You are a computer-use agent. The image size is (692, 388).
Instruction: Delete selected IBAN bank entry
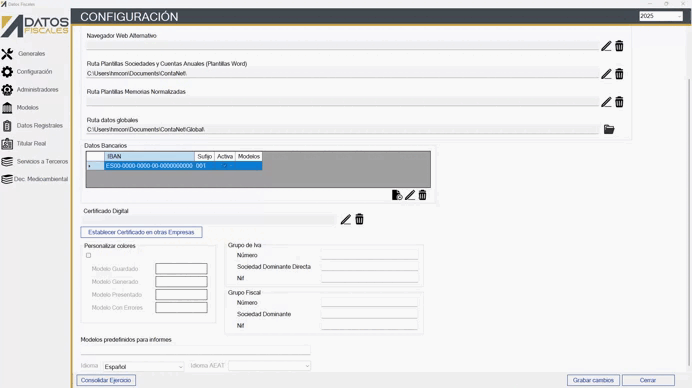(x=422, y=195)
